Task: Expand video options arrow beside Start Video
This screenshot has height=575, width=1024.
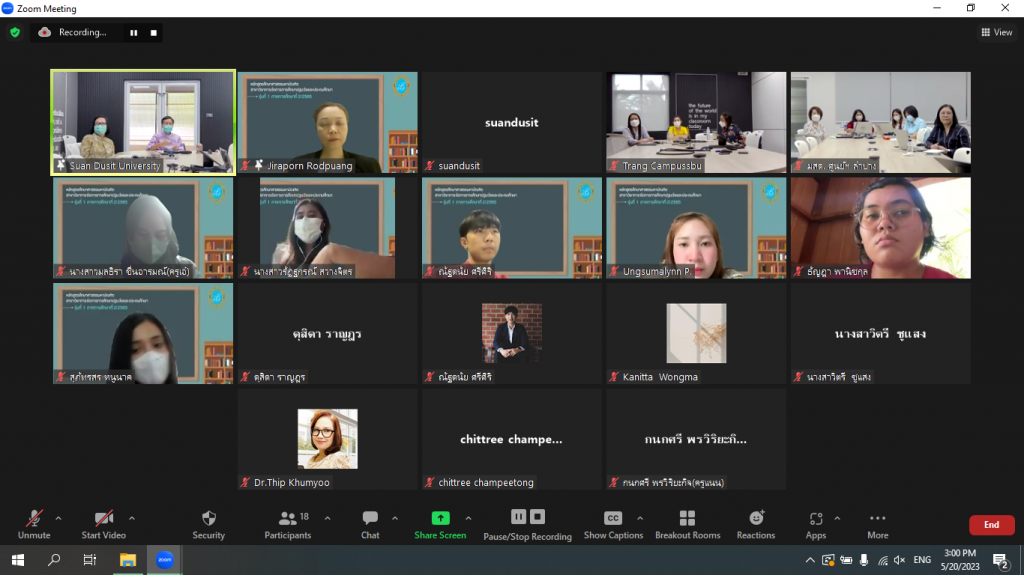Action: pyautogui.click(x=132, y=518)
